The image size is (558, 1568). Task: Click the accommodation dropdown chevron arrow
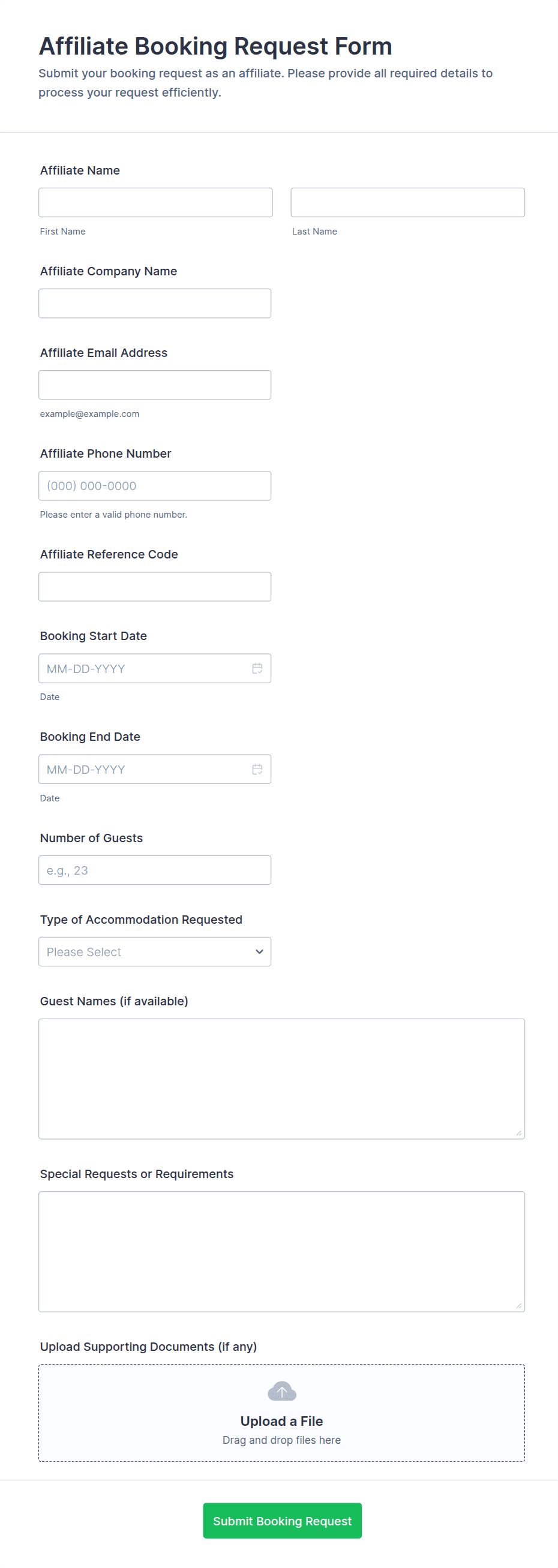coord(260,951)
